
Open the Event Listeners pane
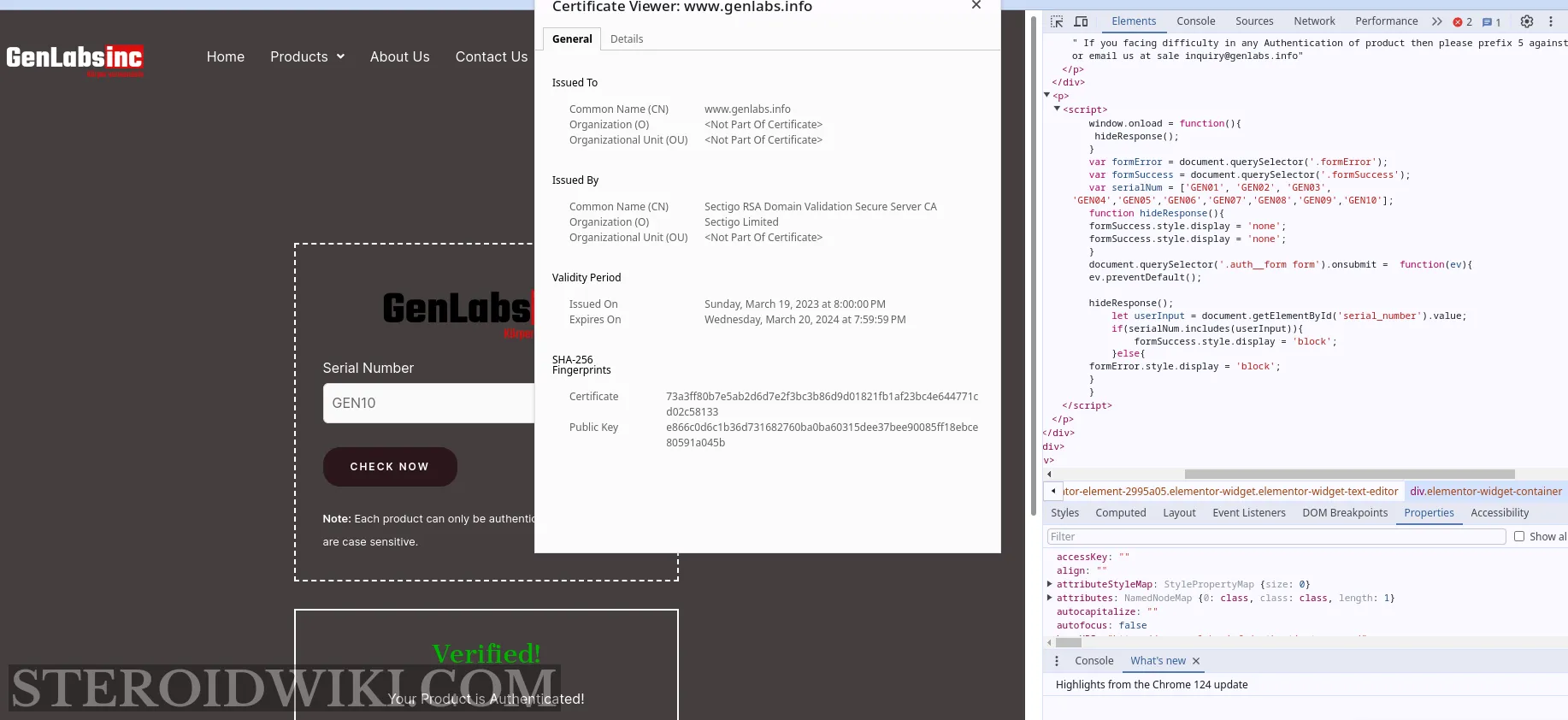point(1249,513)
